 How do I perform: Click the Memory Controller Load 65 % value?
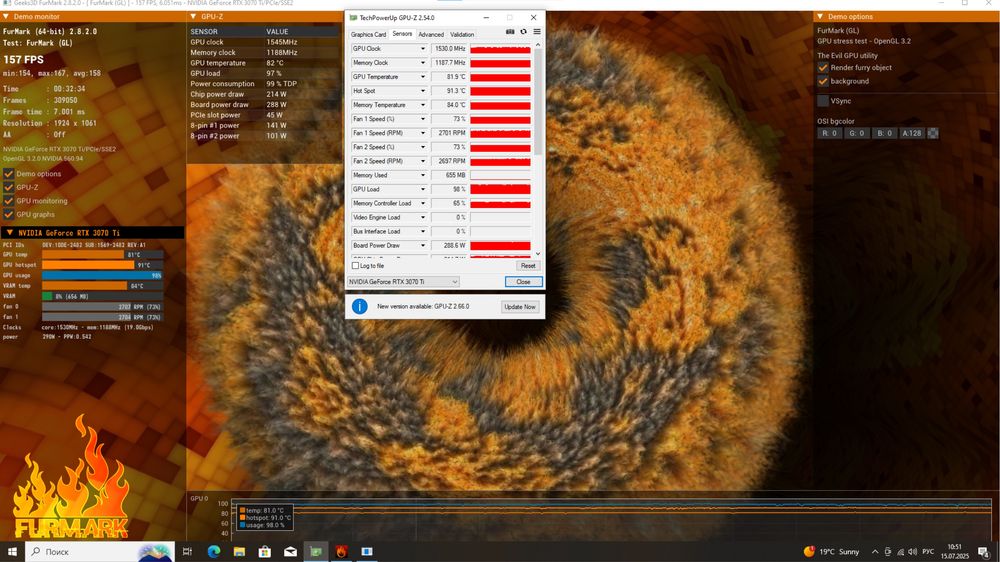449,203
